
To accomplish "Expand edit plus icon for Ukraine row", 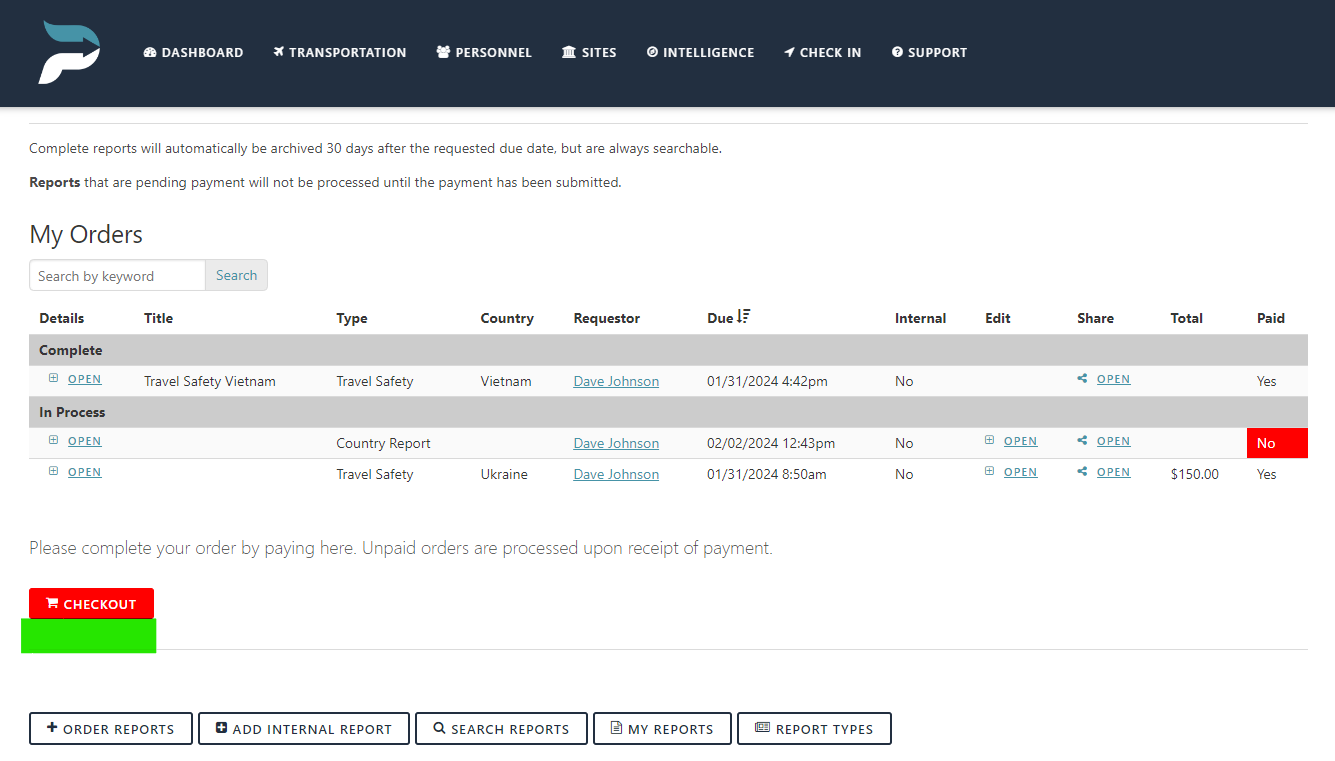I will click(x=990, y=472).
